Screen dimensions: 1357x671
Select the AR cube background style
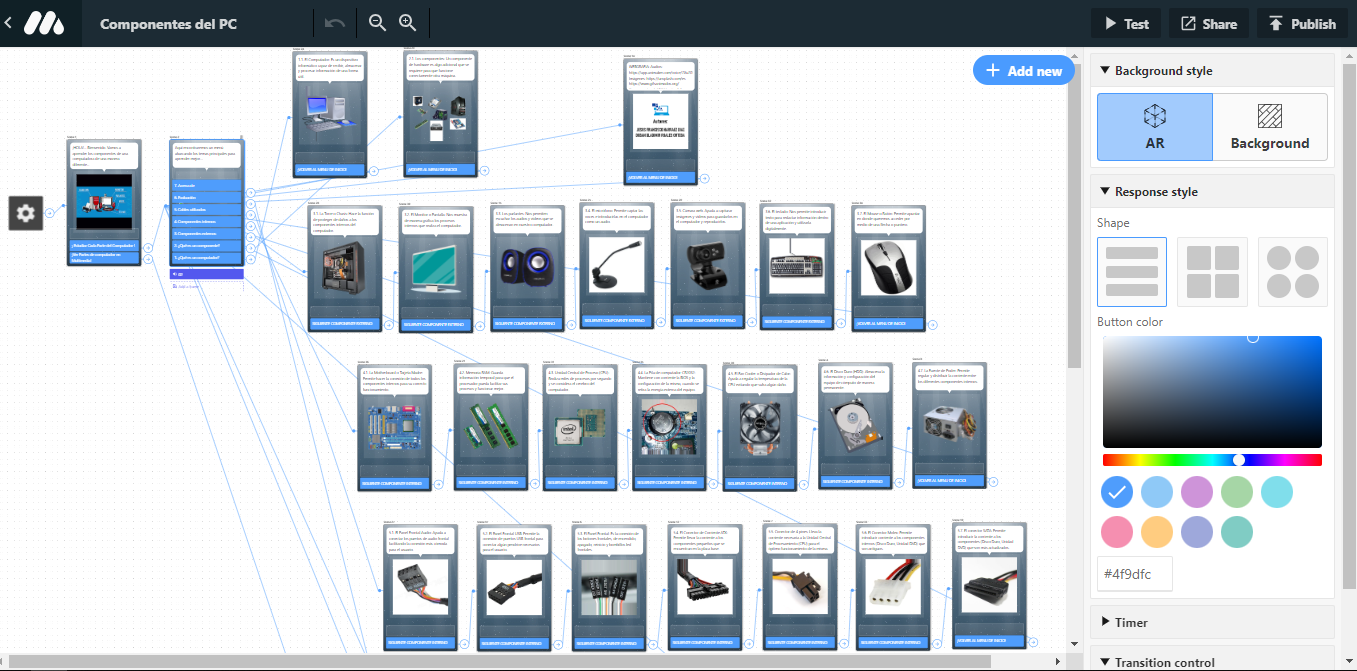tap(1154, 127)
